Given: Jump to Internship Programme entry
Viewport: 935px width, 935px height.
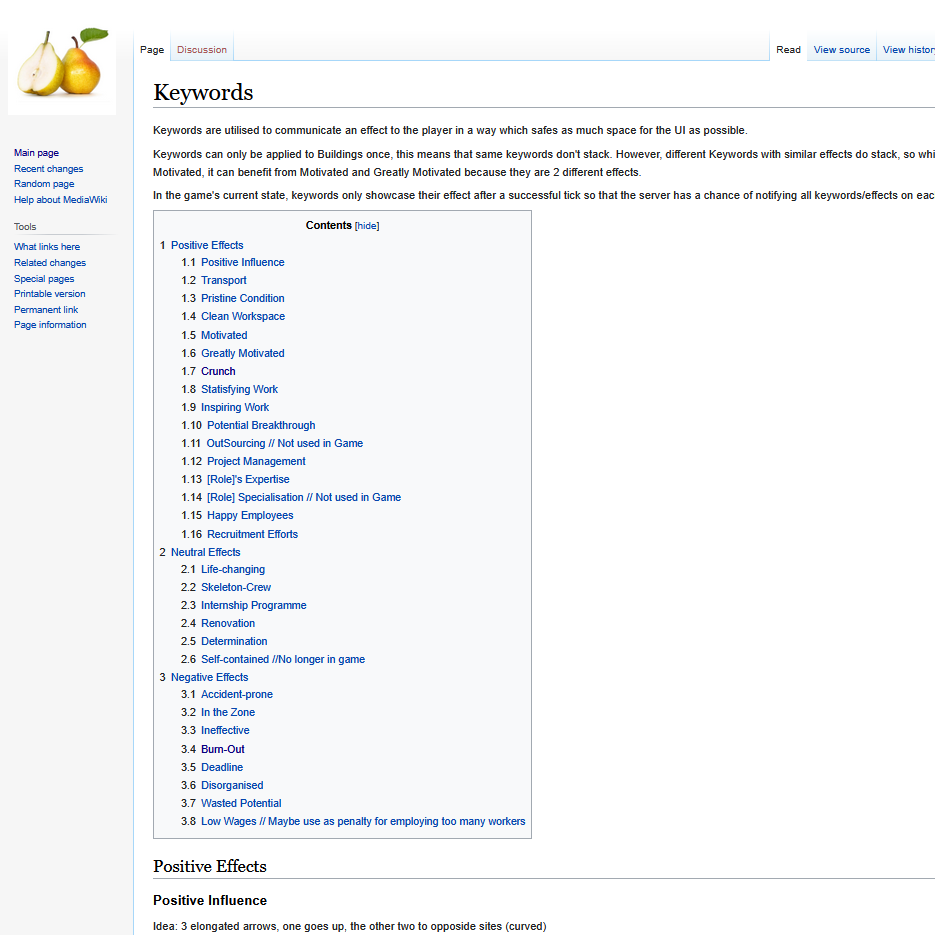Looking at the screenshot, I should tap(253, 605).
